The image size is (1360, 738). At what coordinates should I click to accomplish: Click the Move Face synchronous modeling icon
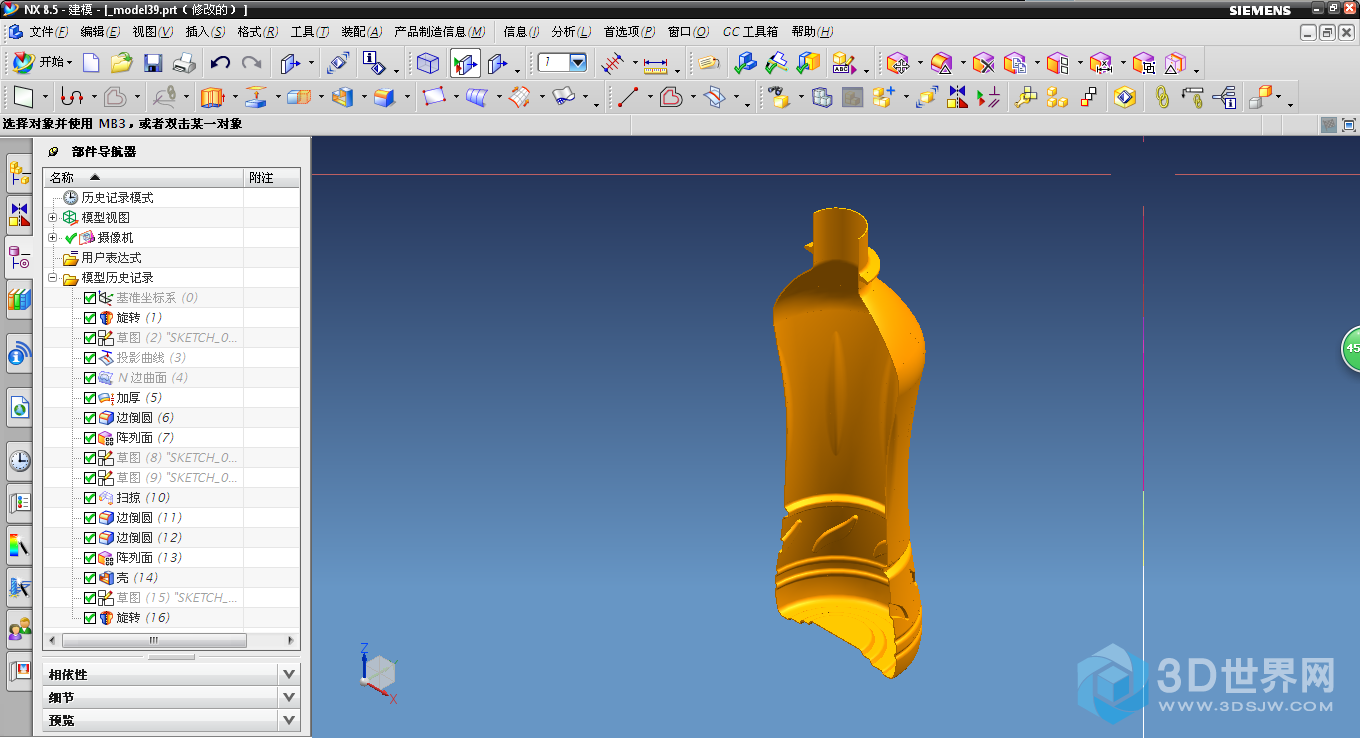[x=898, y=63]
